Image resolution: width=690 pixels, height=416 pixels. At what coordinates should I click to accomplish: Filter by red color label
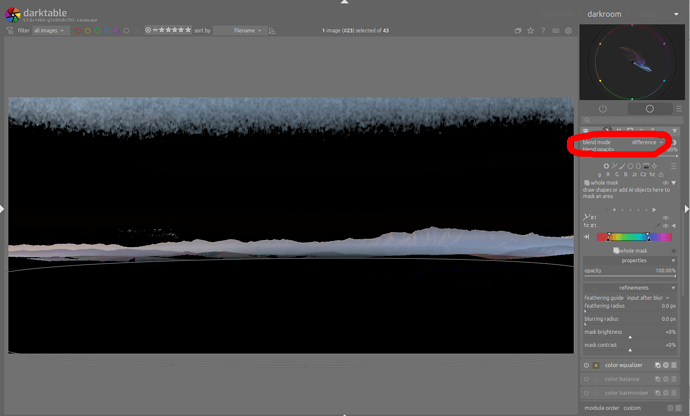(x=78, y=31)
